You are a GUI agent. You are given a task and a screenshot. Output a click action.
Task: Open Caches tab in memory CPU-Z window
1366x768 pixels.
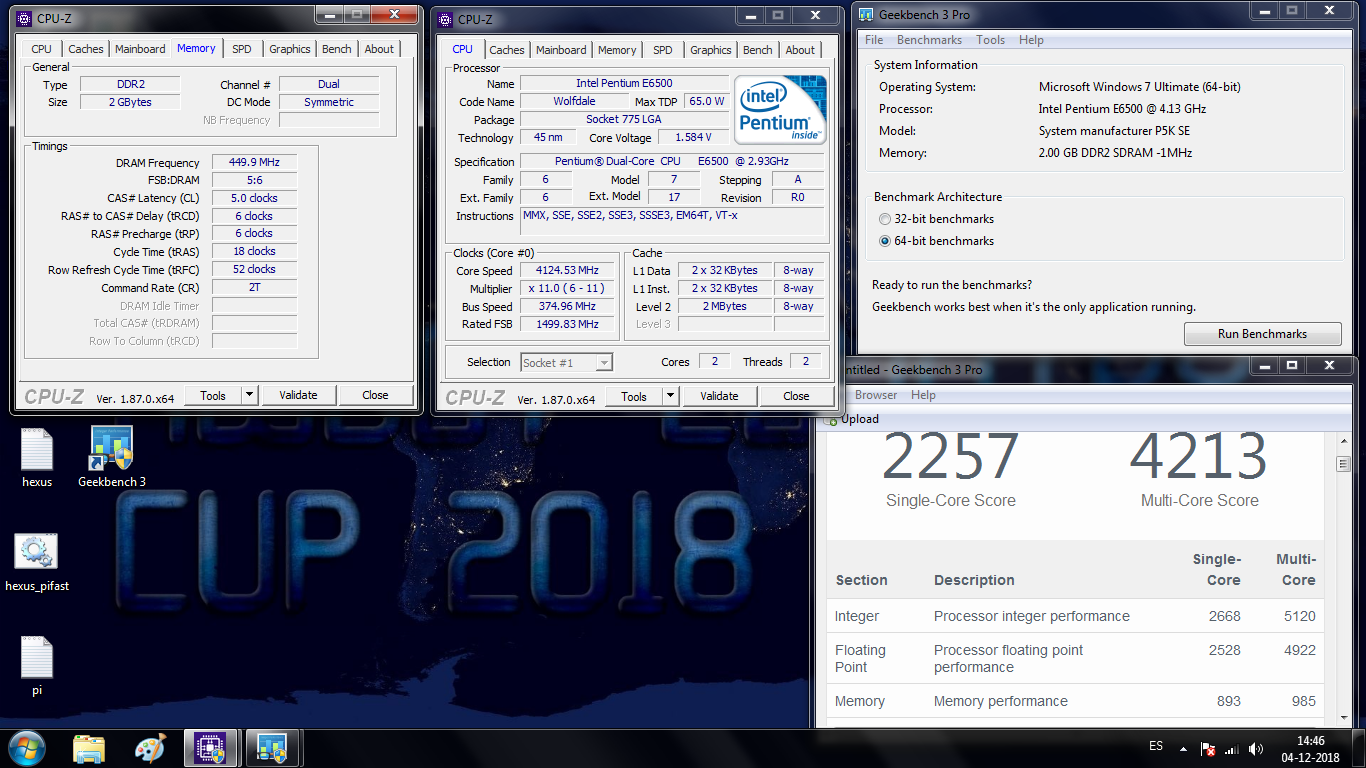pos(86,49)
